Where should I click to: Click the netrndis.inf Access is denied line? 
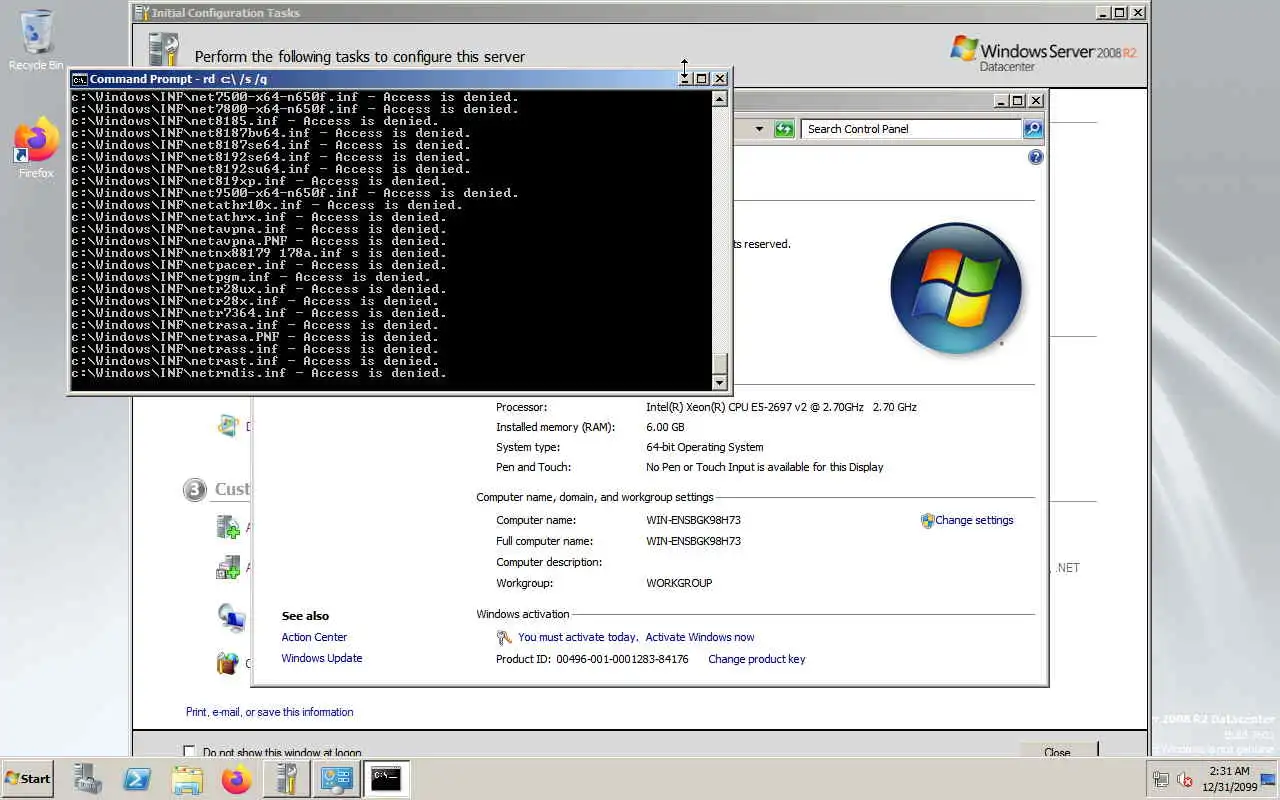click(x=259, y=373)
